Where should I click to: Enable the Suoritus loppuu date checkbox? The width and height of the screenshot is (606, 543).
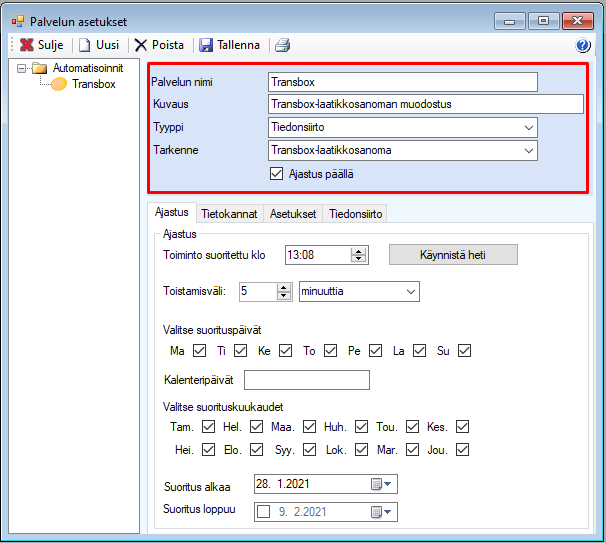pos(264,512)
